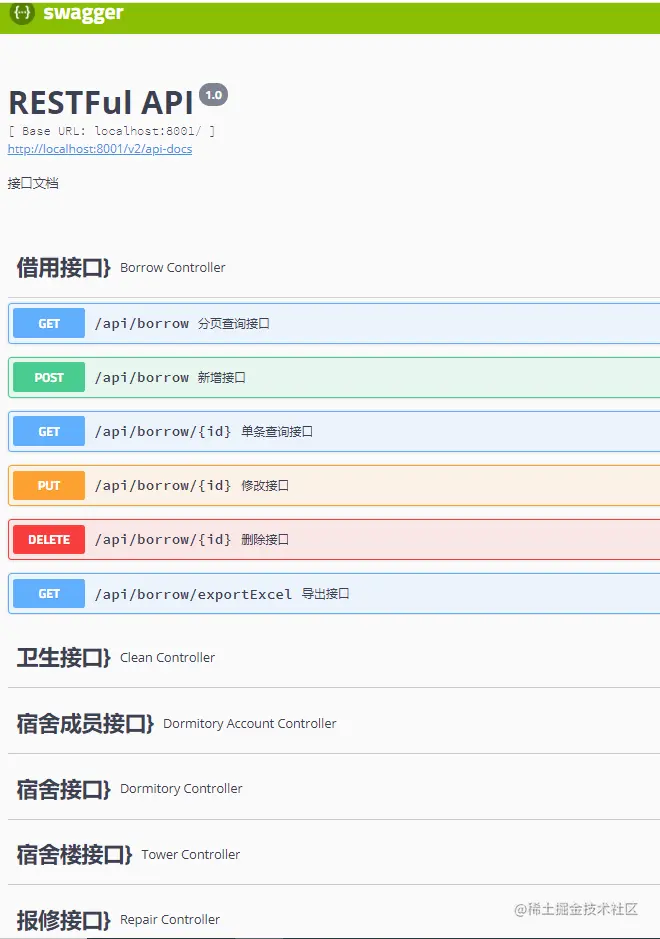
Task: Click PUT badge for /api/borrow/{id} 修改接口
Action: 49,485
